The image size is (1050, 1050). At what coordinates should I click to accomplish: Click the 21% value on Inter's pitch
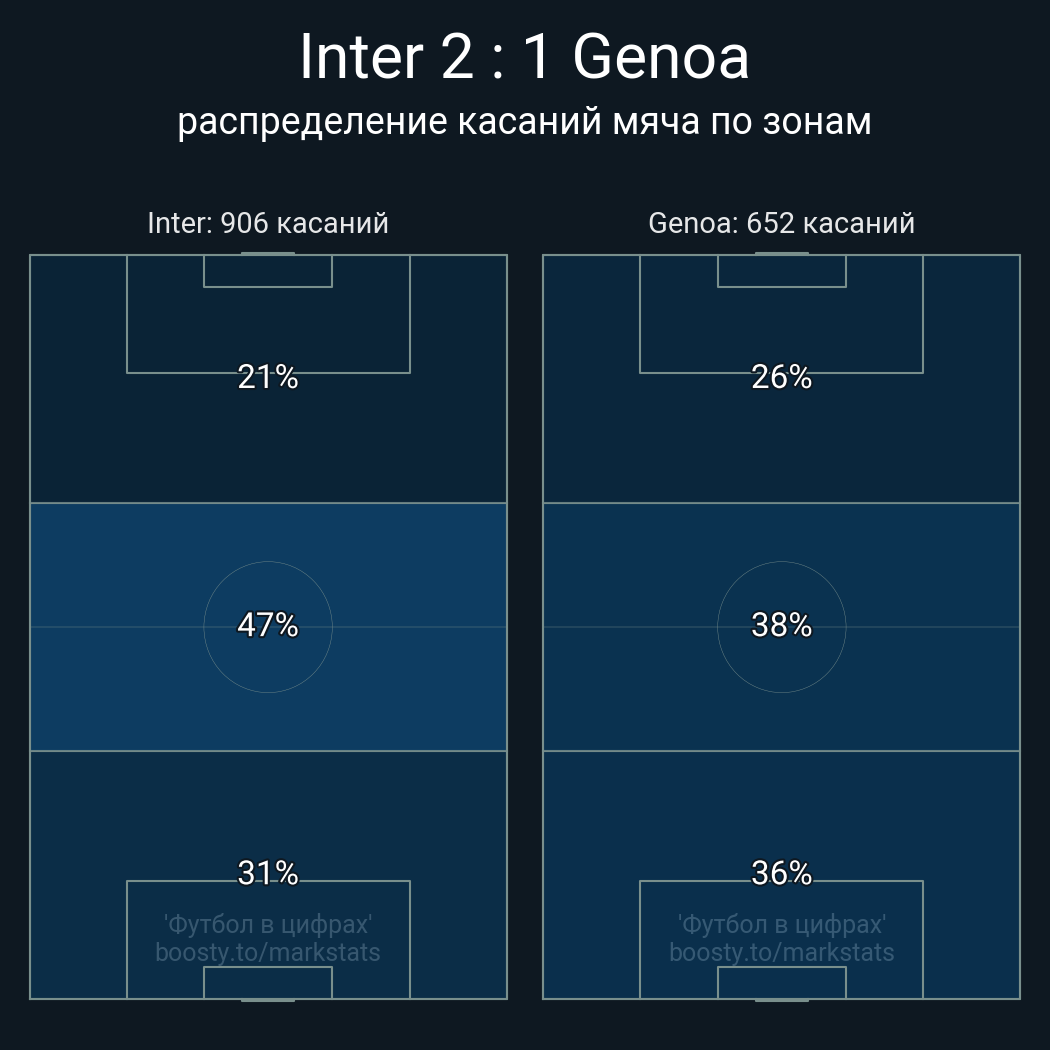(268, 377)
